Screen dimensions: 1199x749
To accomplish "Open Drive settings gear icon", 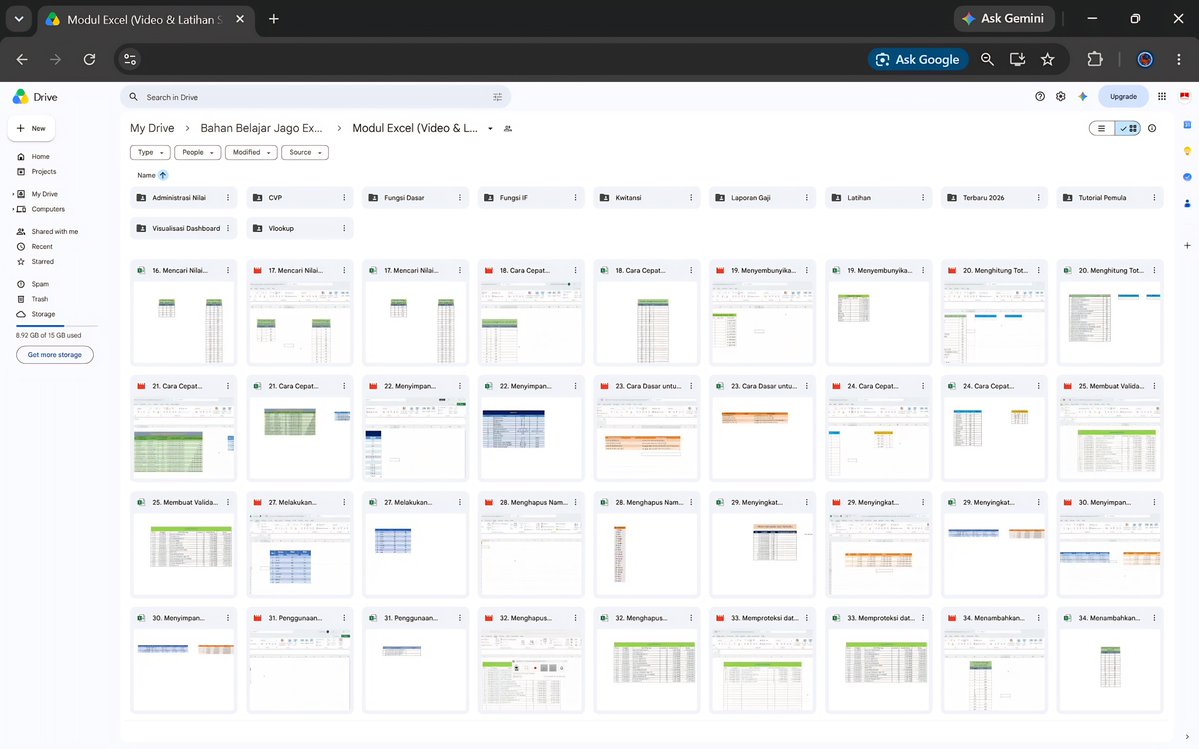I will click(x=1061, y=97).
